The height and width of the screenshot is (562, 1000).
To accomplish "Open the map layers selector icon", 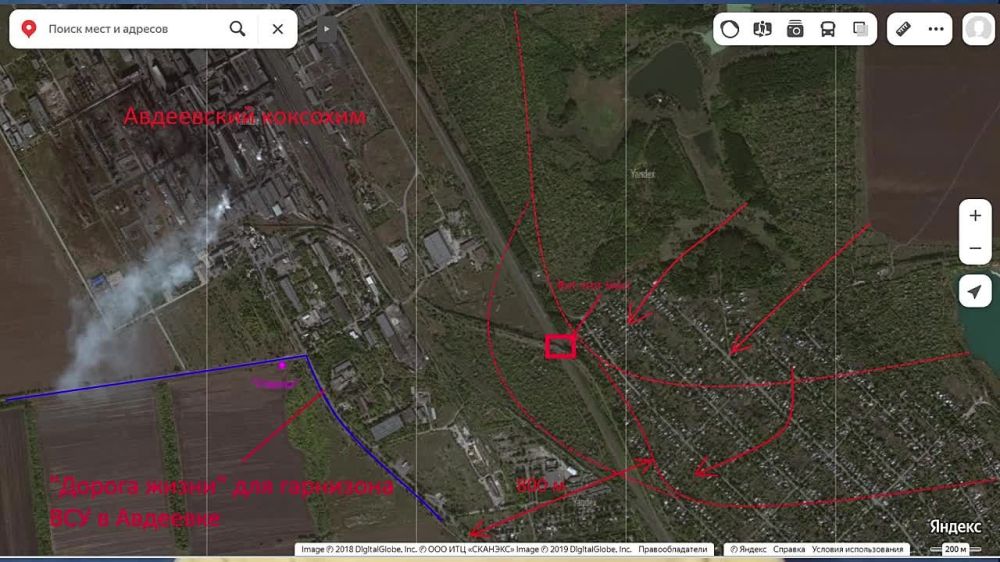I will click(x=860, y=29).
